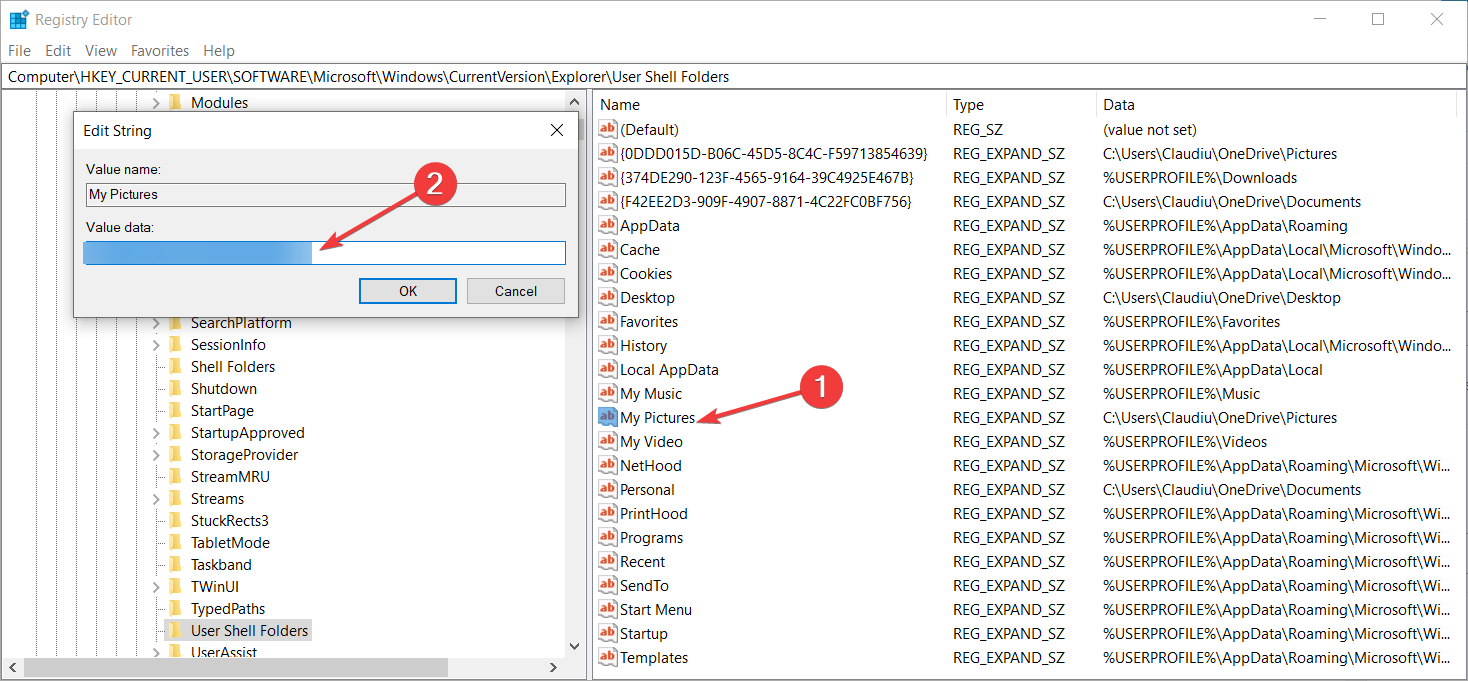Click the AppData value icon
Image resolution: width=1468 pixels, height=681 pixels.
point(608,225)
